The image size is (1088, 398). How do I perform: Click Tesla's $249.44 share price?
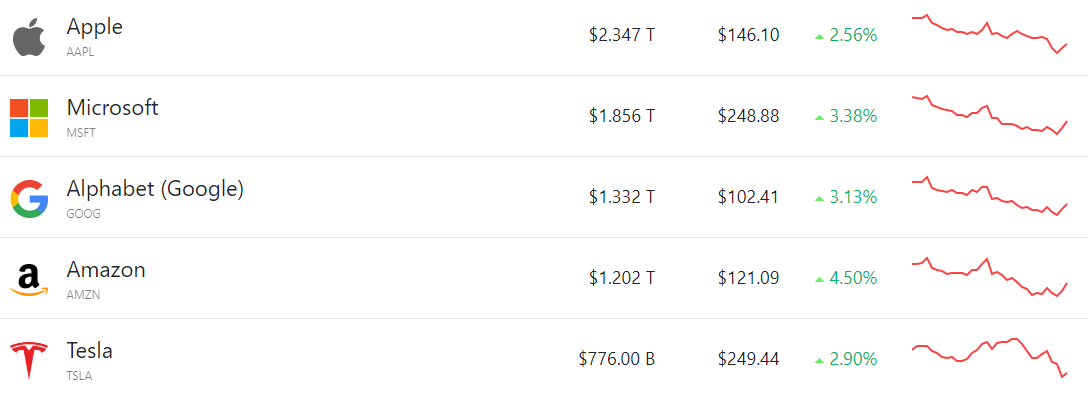(749, 359)
